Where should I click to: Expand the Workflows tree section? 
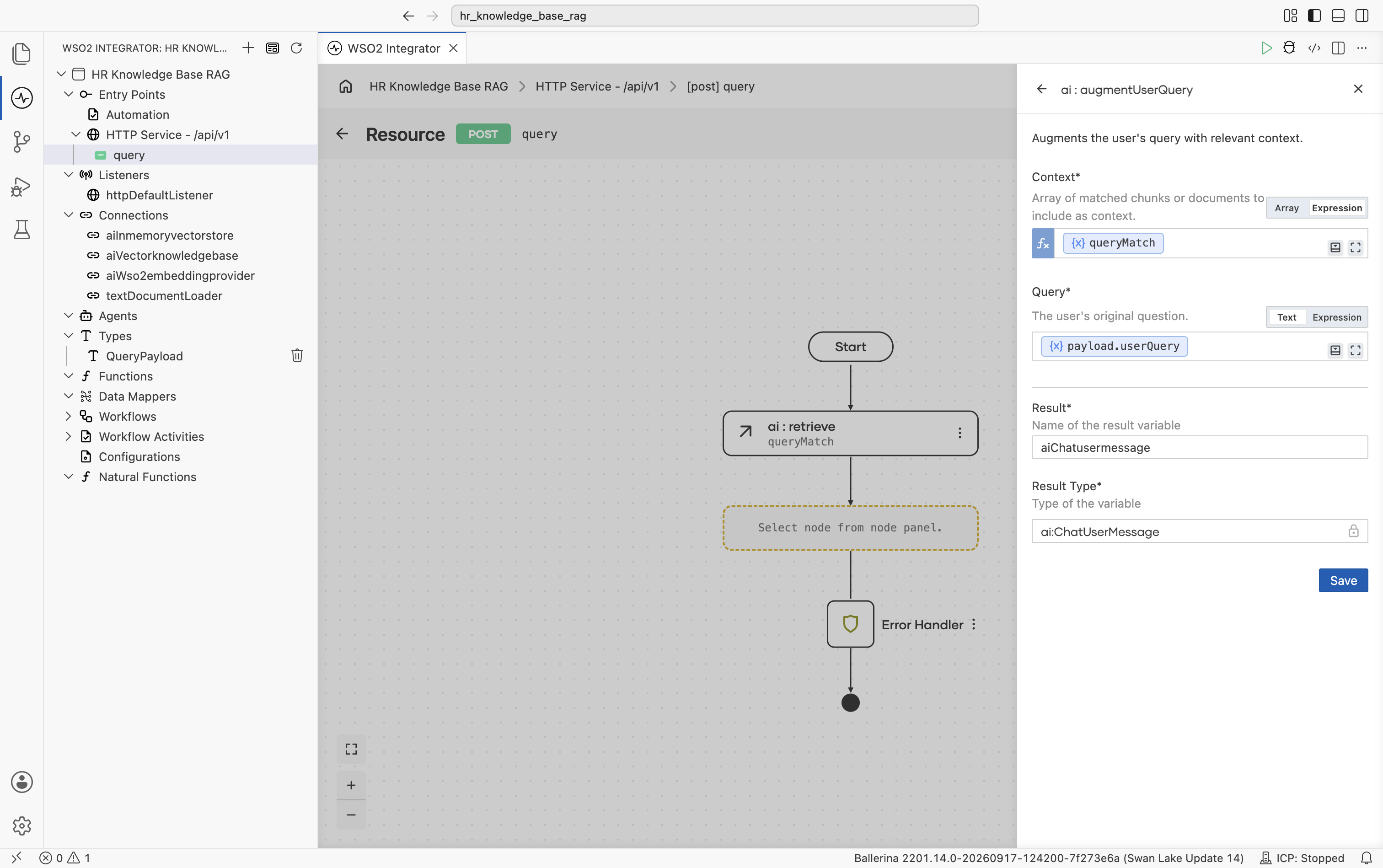(x=68, y=416)
